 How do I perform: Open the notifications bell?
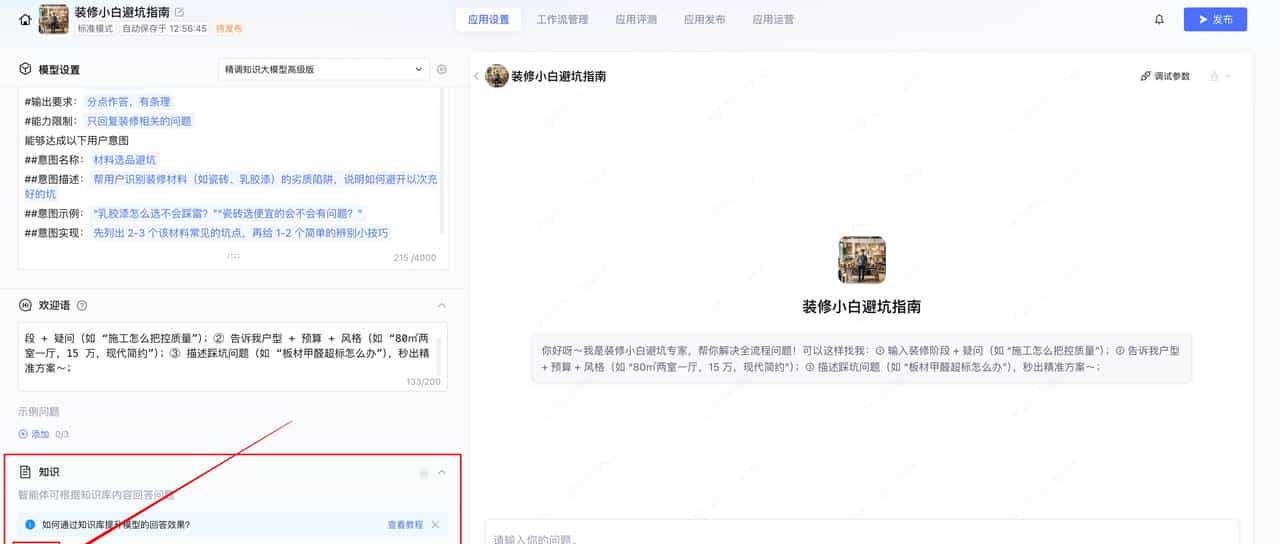click(x=1159, y=19)
